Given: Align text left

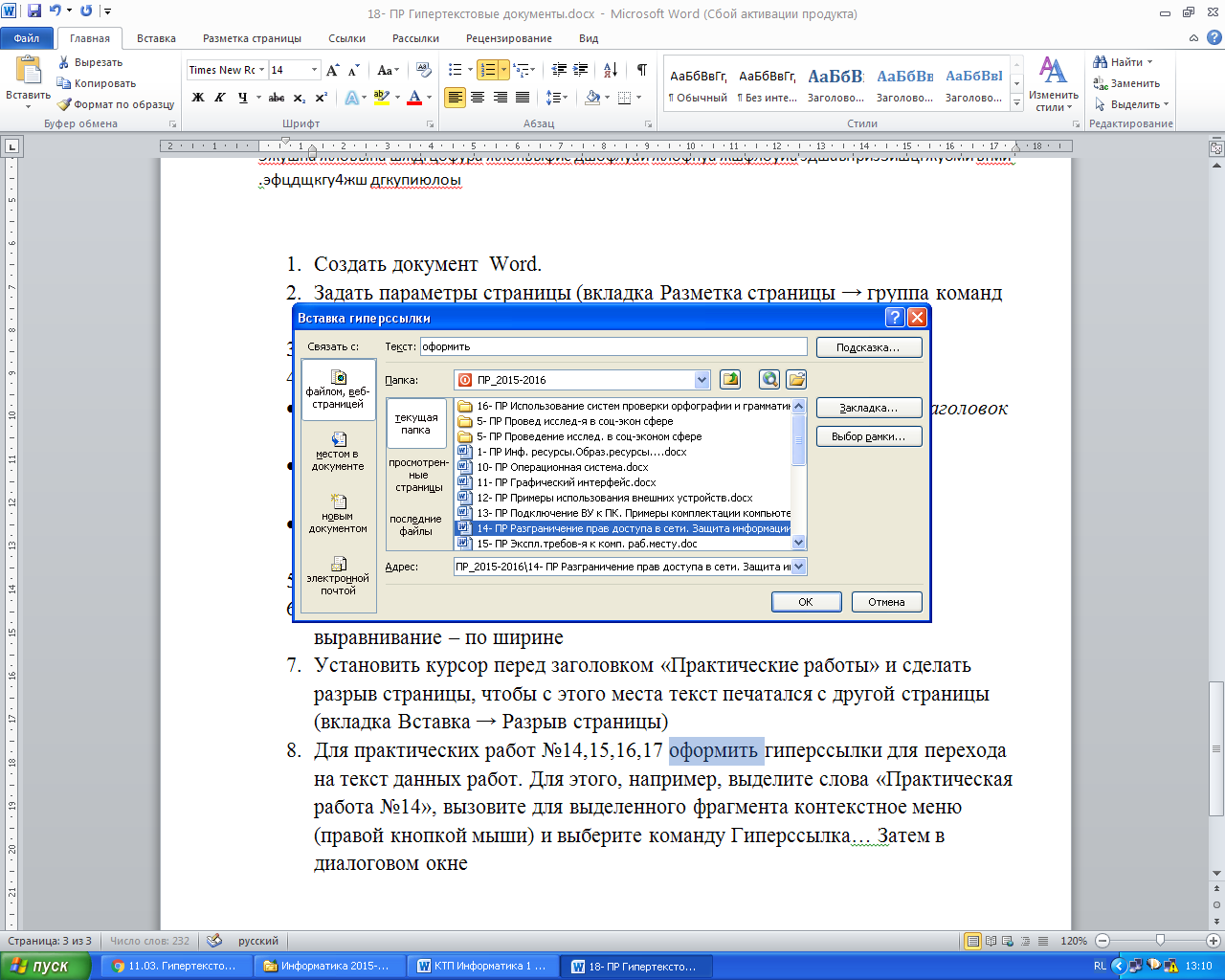Looking at the screenshot, I should (x=456, y=98).
